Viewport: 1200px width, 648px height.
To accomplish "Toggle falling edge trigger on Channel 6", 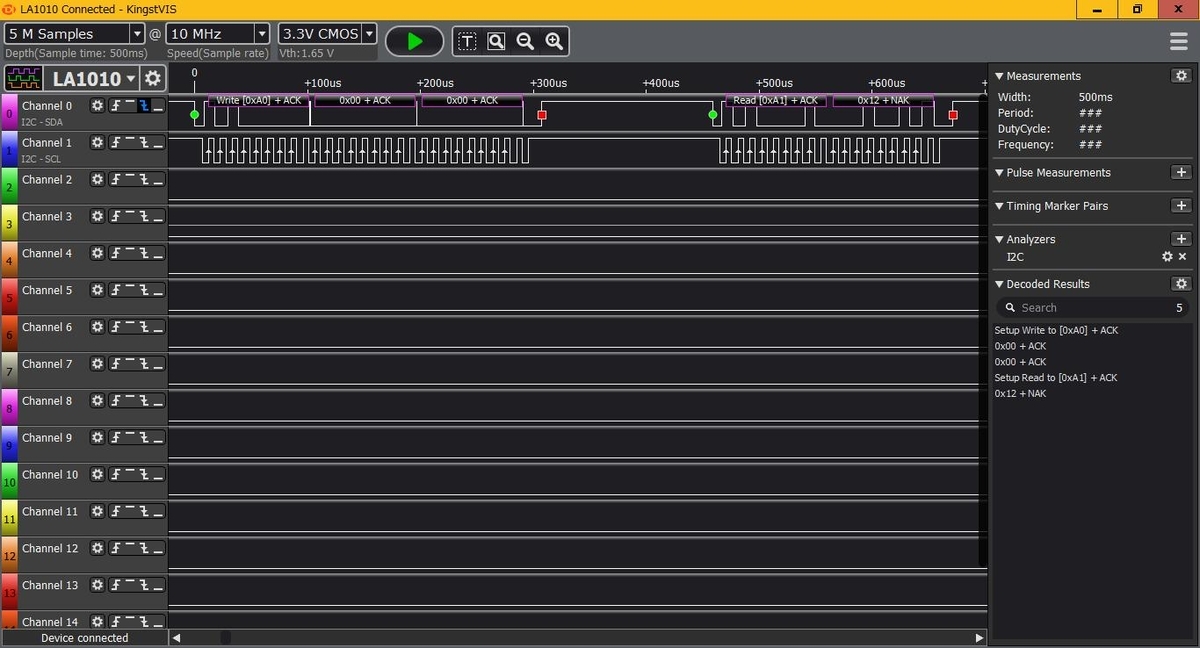I will (x=144, y=327).
